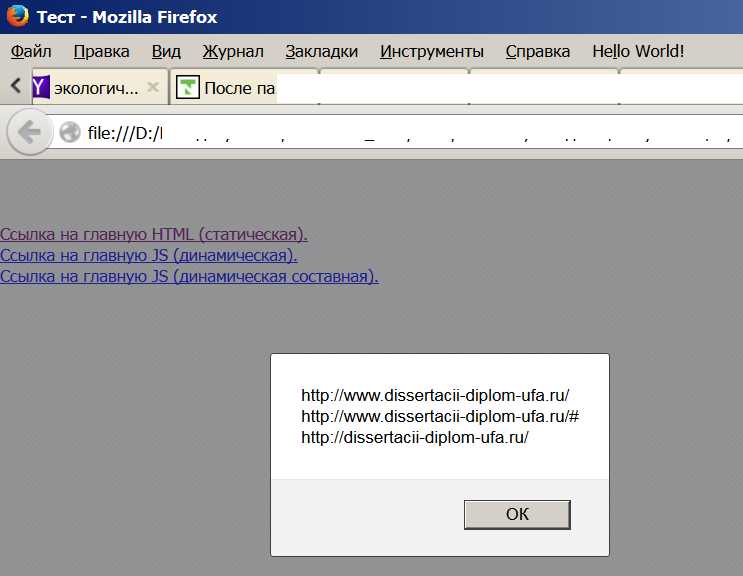Follow the Ссылка на главную JS (динамическая). link
Viewport: 743px width, 576px height.
[149, 255]
